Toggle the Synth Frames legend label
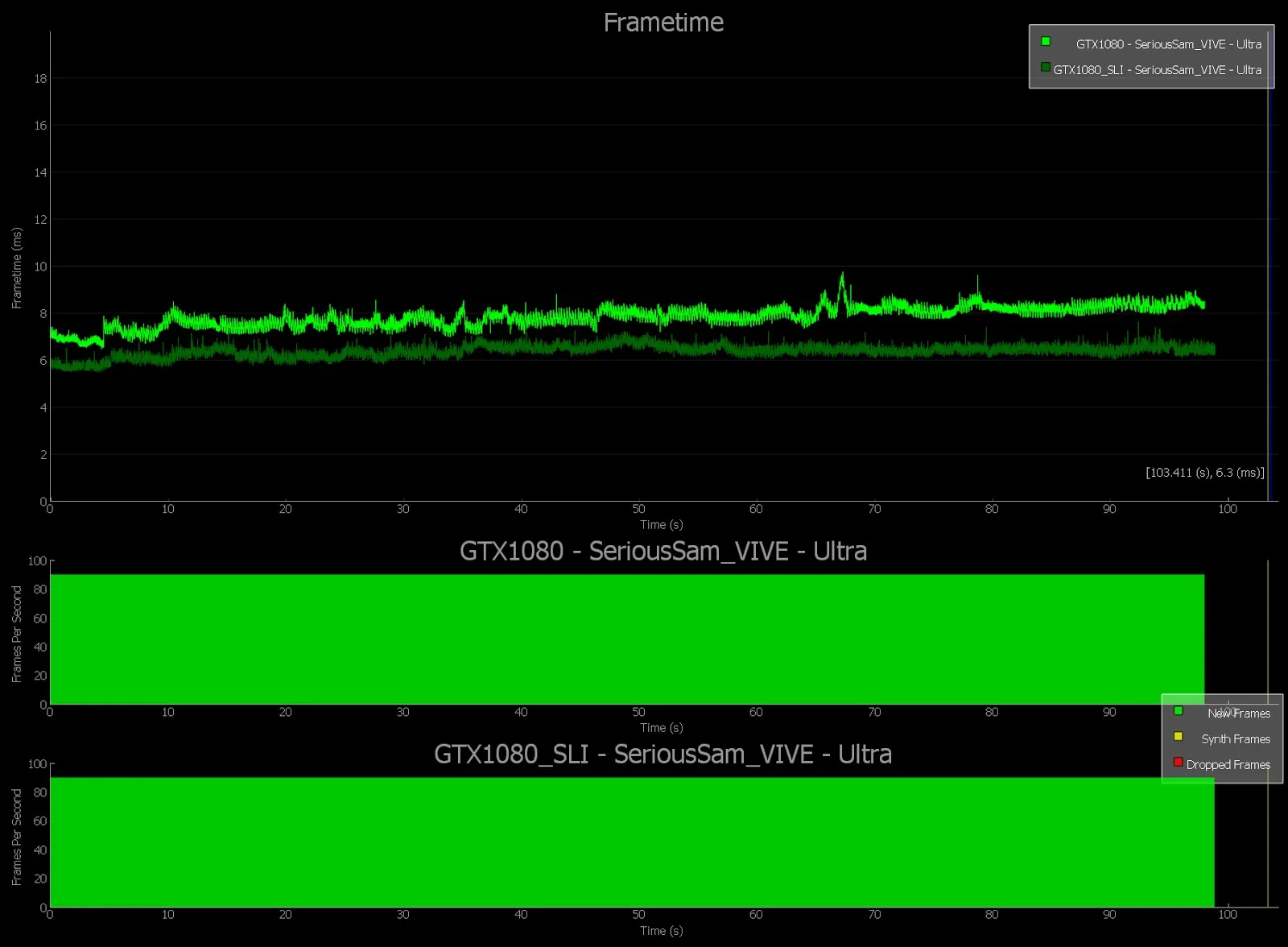The height and width of the screenshot is (947, 1288). [x=1236, y=739]
